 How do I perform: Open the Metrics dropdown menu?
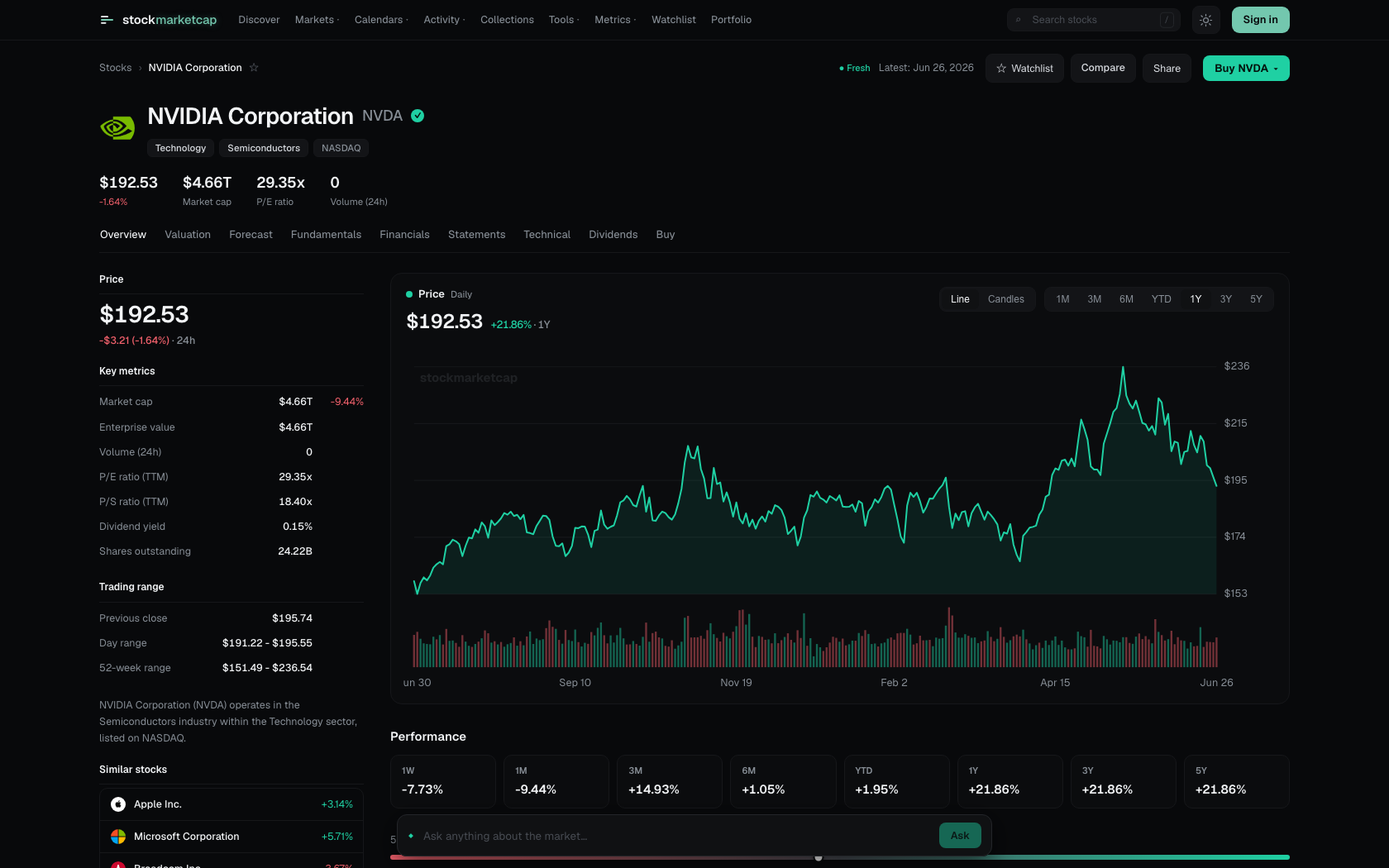(x=615, y=20)
